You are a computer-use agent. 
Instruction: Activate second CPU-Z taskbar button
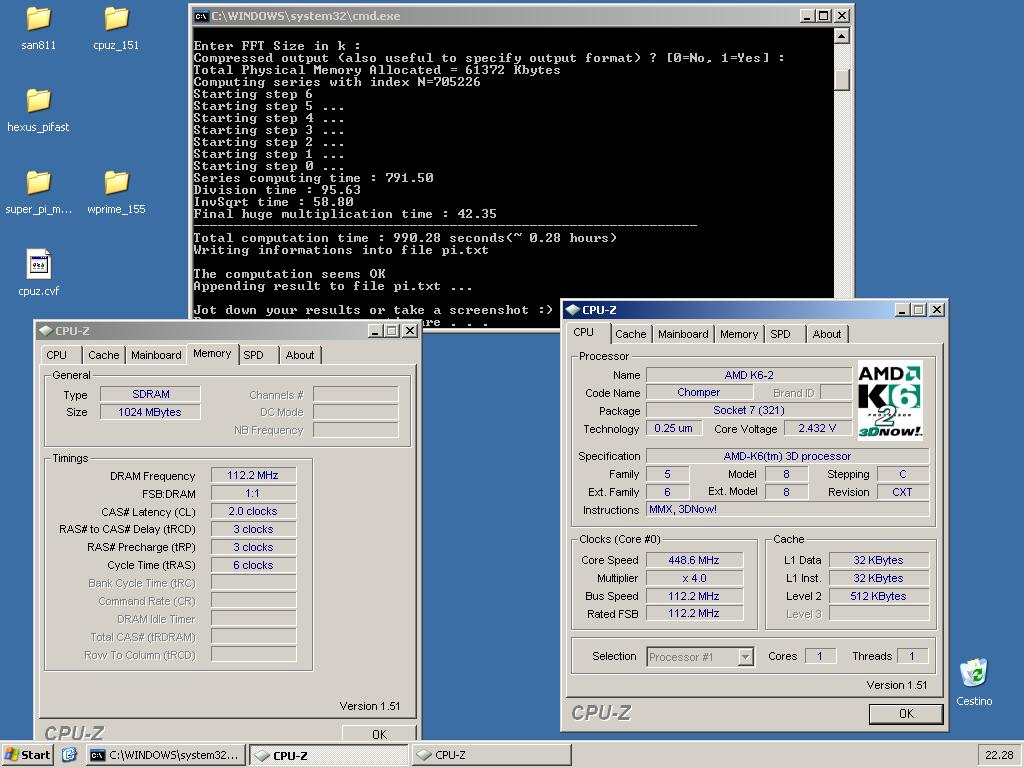point(491,755)
